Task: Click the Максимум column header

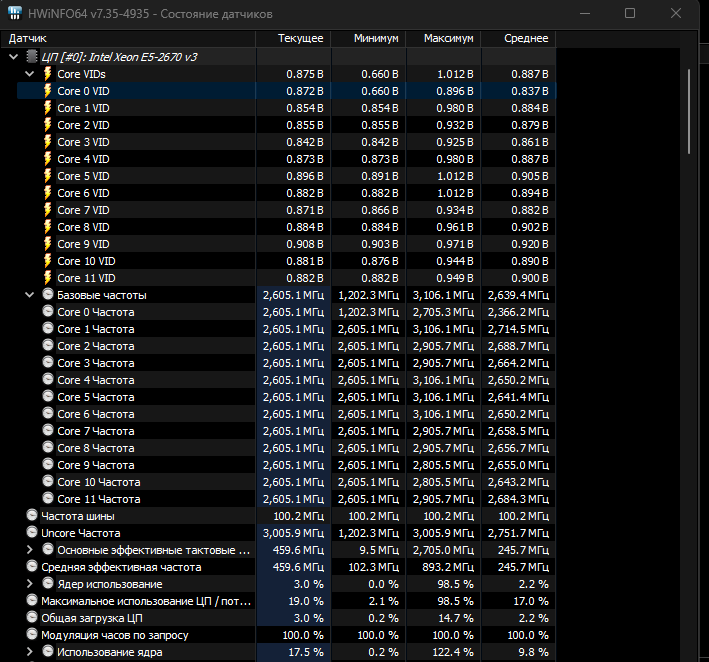Action: pyautogui.click(x=443, y=38)
